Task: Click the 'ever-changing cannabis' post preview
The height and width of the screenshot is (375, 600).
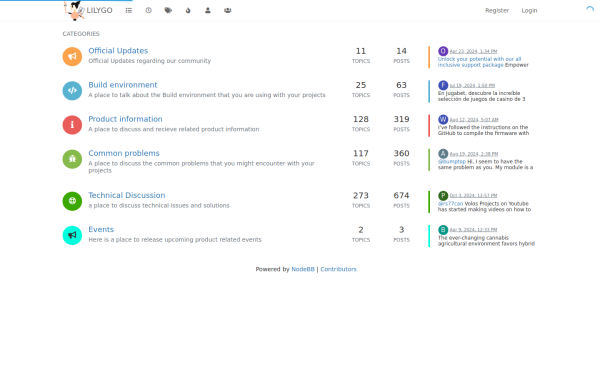Action: click(486, 241)
